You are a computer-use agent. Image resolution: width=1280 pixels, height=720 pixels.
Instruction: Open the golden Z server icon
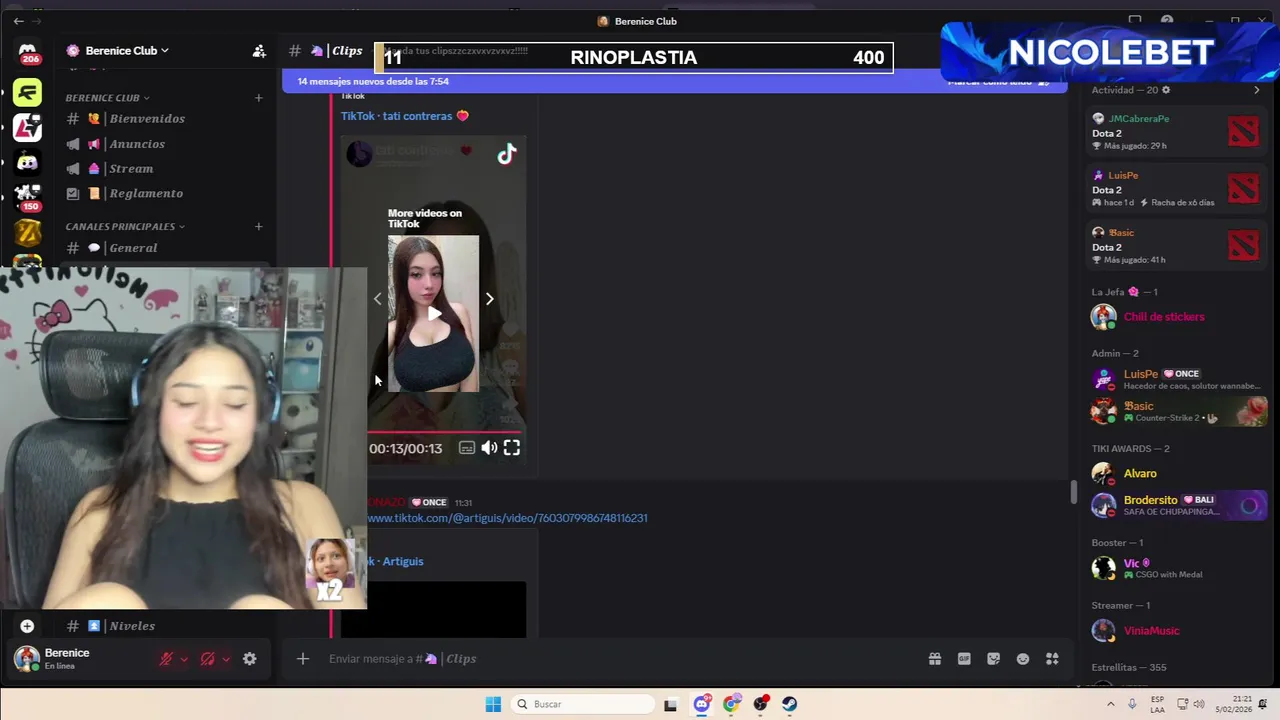pyautogui.click(x=28, y=232)
